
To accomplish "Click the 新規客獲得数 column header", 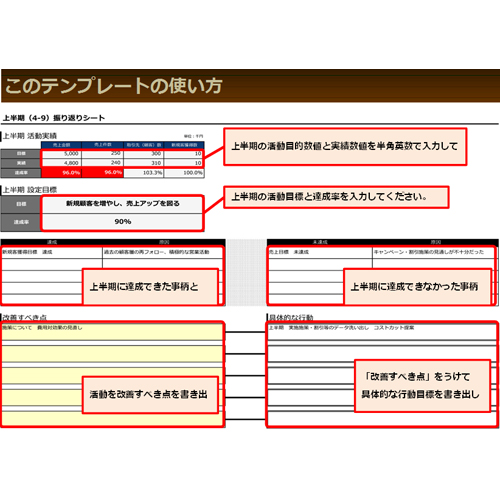I will 184,145.
